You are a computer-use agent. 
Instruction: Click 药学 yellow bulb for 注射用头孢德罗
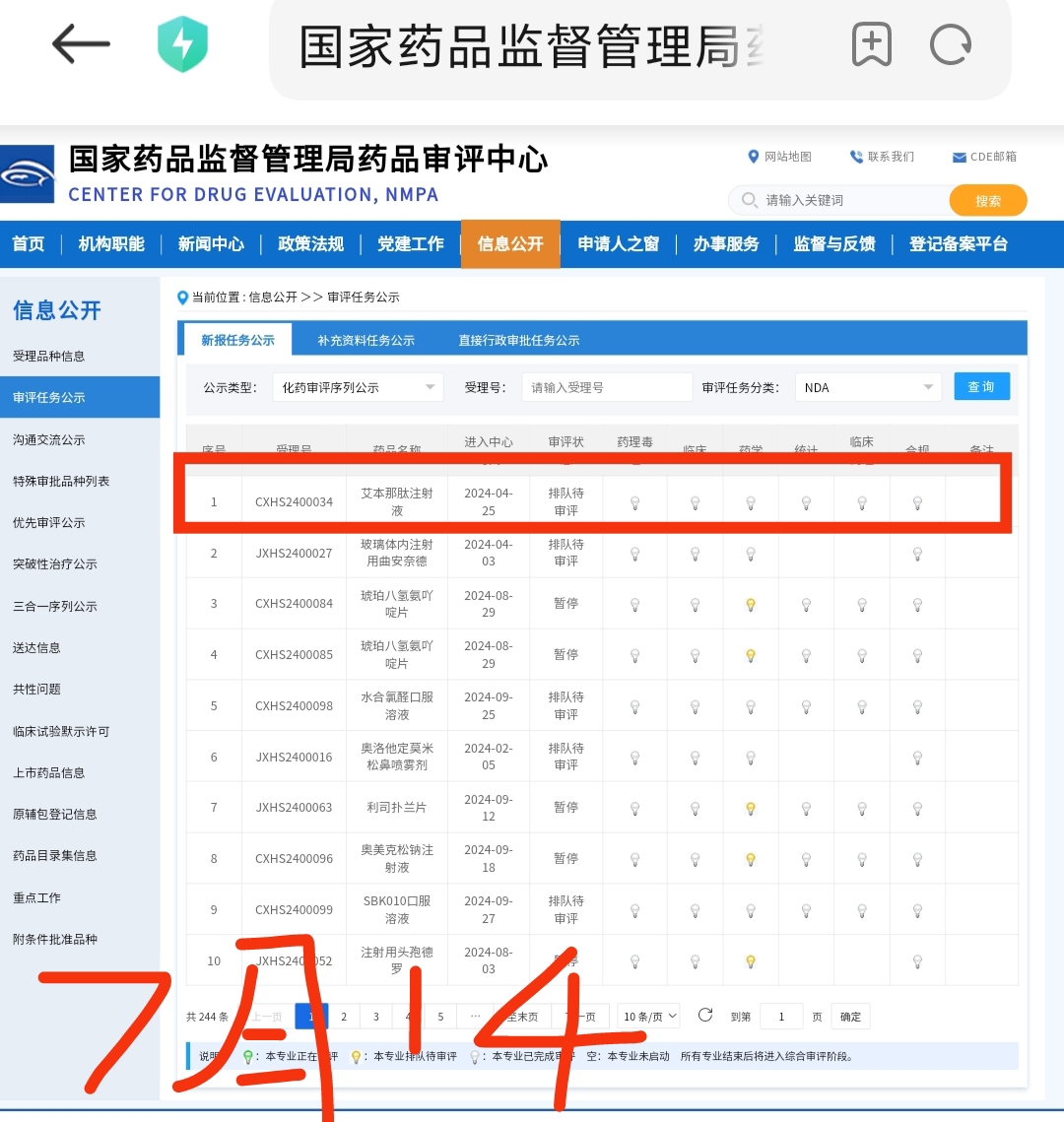pos(751,961)
